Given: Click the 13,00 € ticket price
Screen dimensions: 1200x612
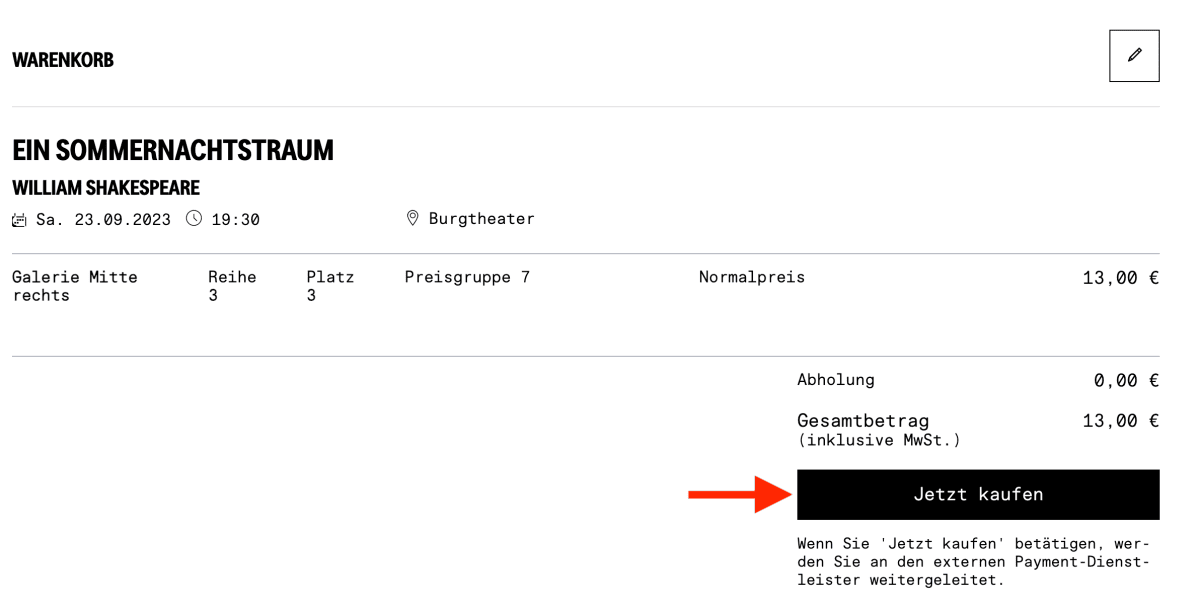Looking at the screenshot, I should [1121, 278].
